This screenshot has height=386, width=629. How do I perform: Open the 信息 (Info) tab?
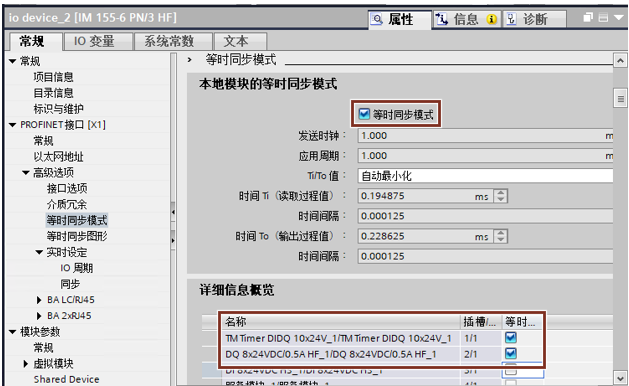(466, 19)
